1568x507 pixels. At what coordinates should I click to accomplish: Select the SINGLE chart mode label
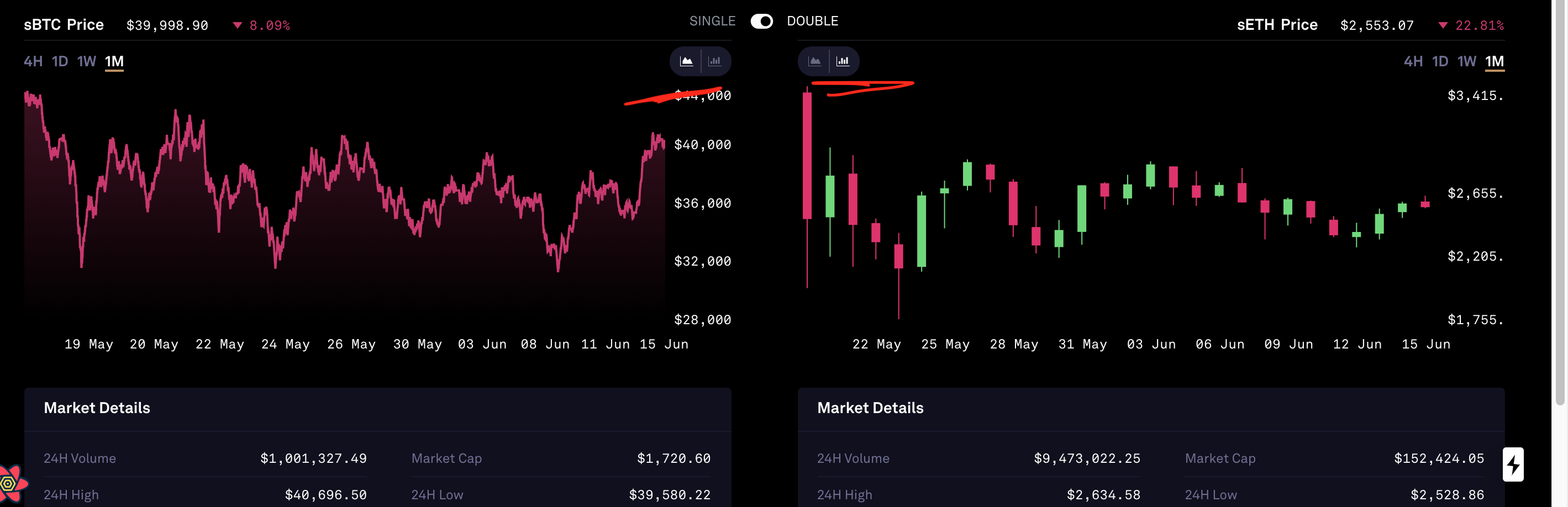click(x=712, y=20)
